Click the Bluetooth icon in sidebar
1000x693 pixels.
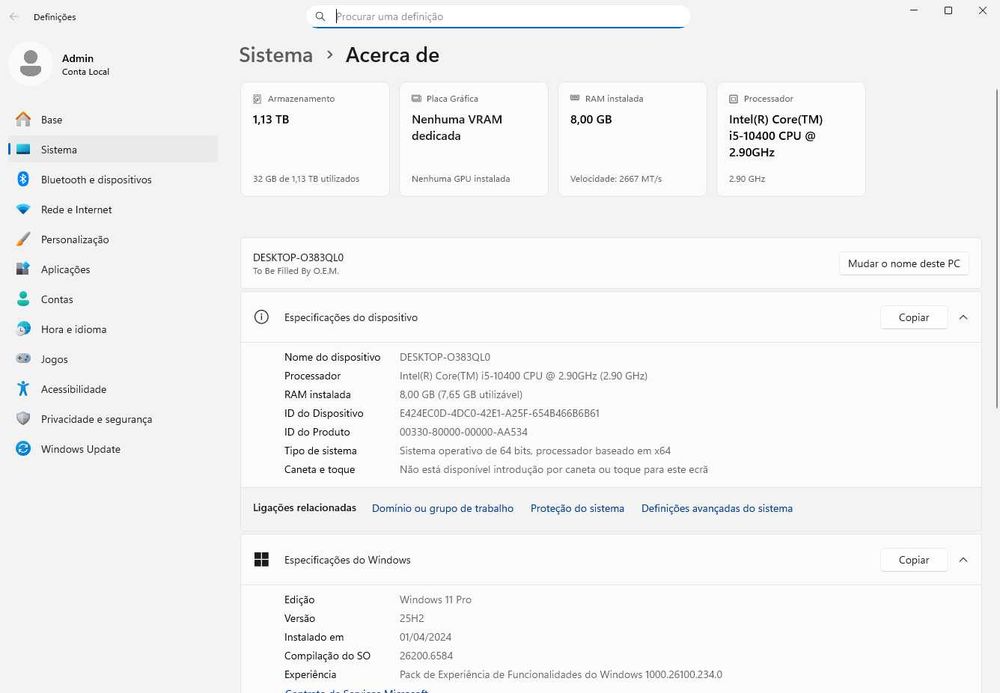pyautogui.click(x=23, y=179)
